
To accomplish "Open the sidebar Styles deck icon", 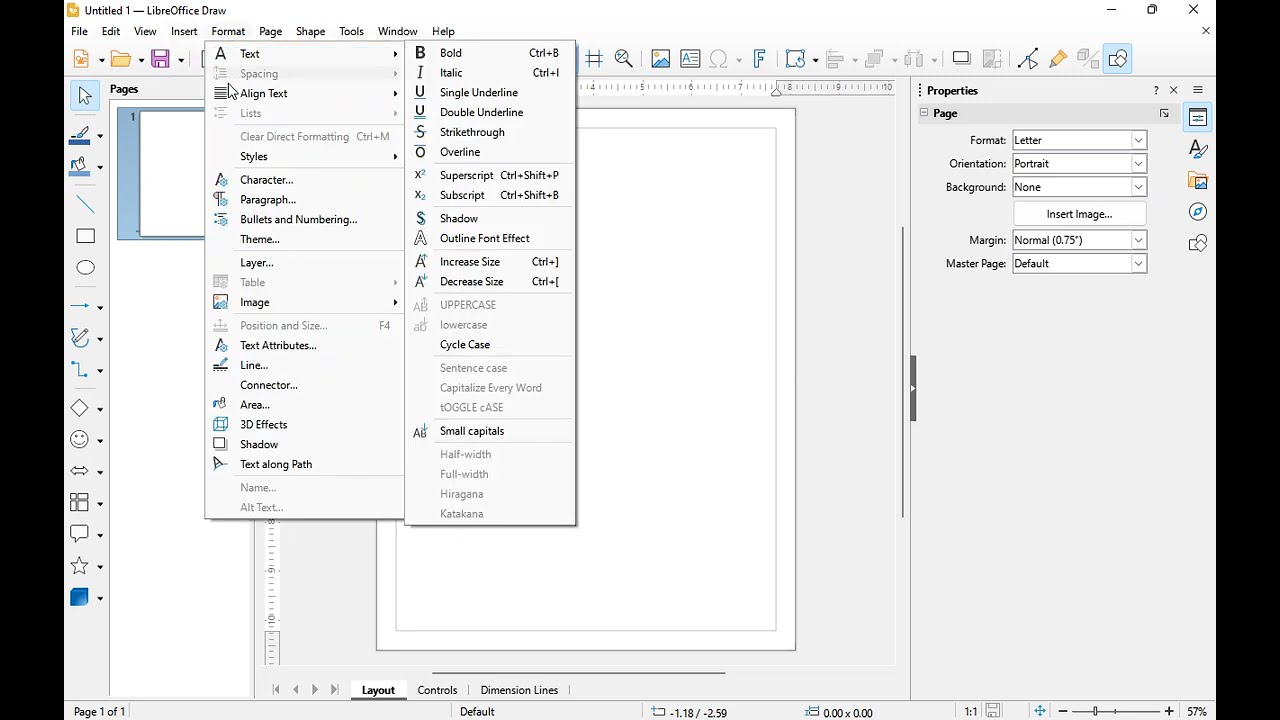I will click(x=1198, y=149).
